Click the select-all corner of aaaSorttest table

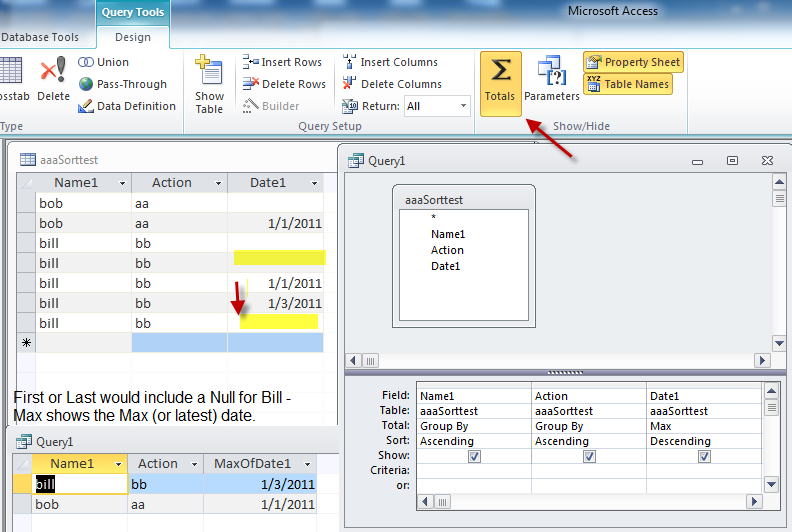(x=26, y=183)
